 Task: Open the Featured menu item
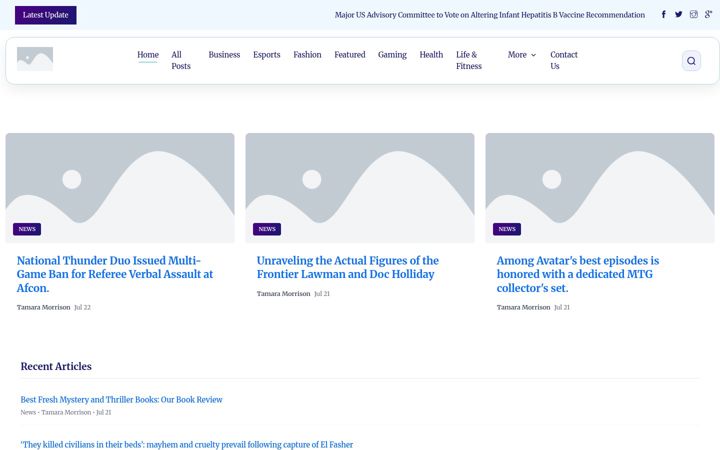click(349, 55)
